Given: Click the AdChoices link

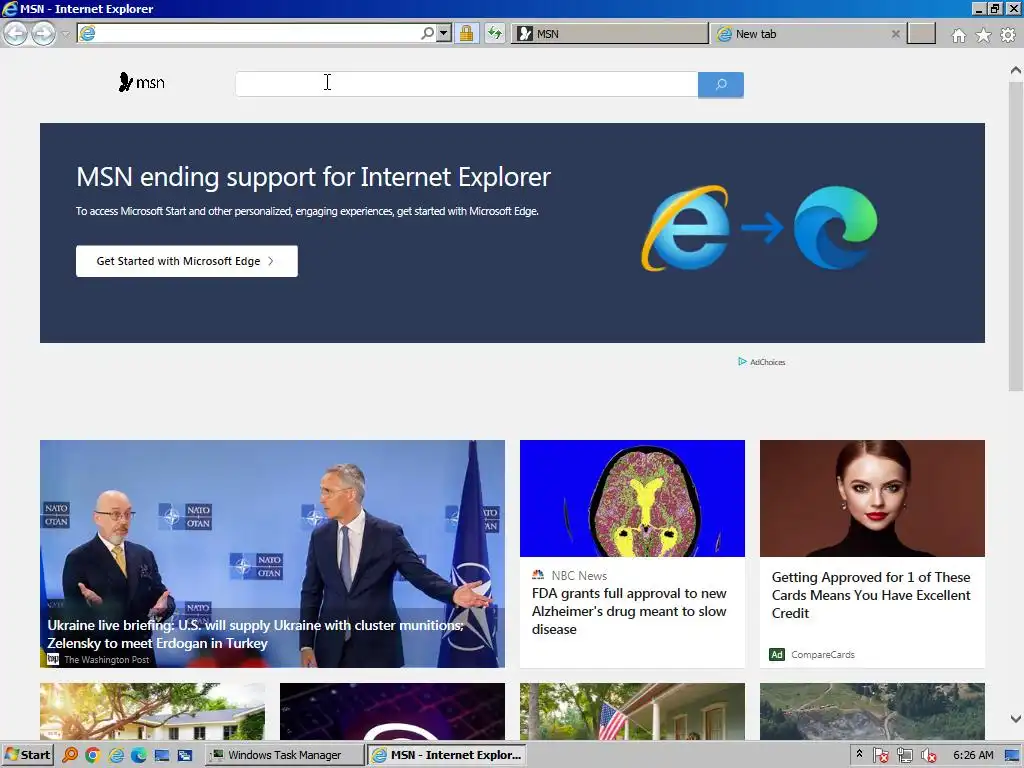Looking at the screenshot, I should [x=761, y=362].
